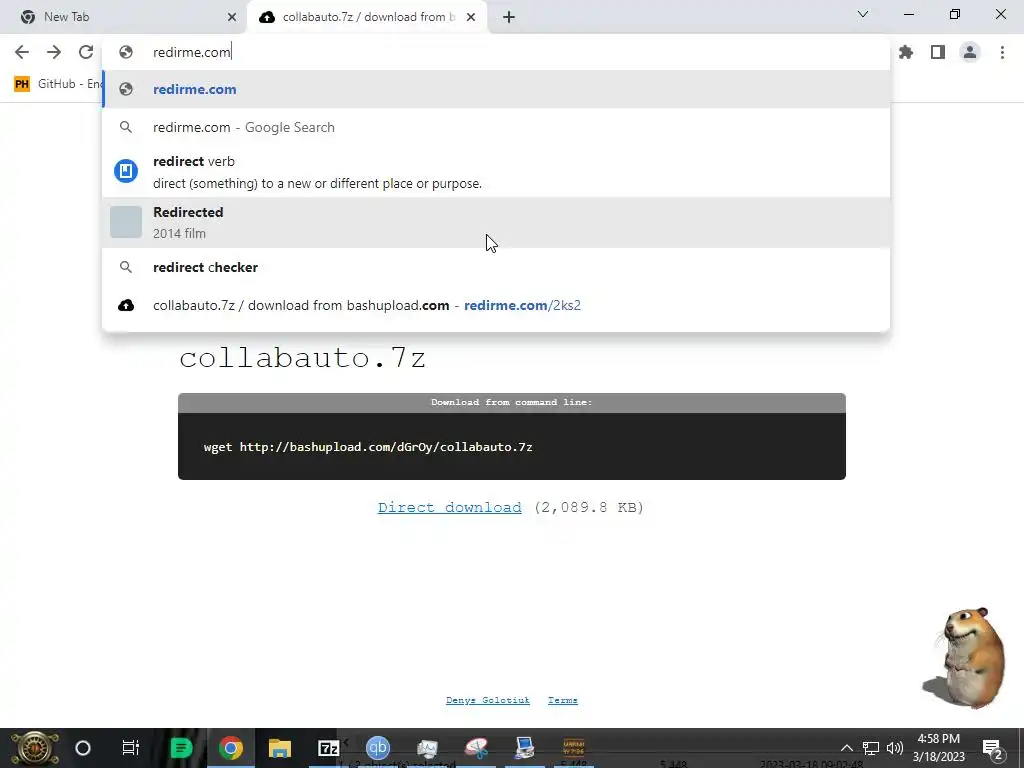This screenshot has height=768, width=1024.
Task: Open the volume speaker tray icon
Action: click(895, 748)
